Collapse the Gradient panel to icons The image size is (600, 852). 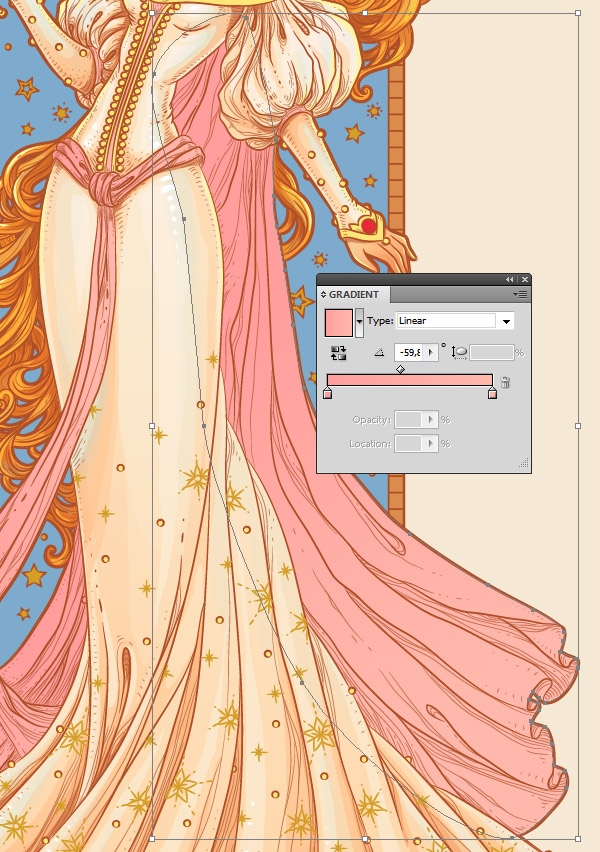pos(510,280)
